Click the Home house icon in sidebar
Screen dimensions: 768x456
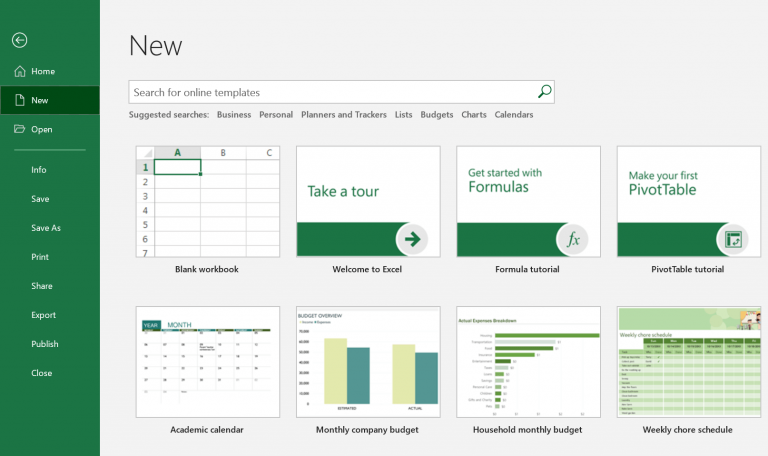20,72
